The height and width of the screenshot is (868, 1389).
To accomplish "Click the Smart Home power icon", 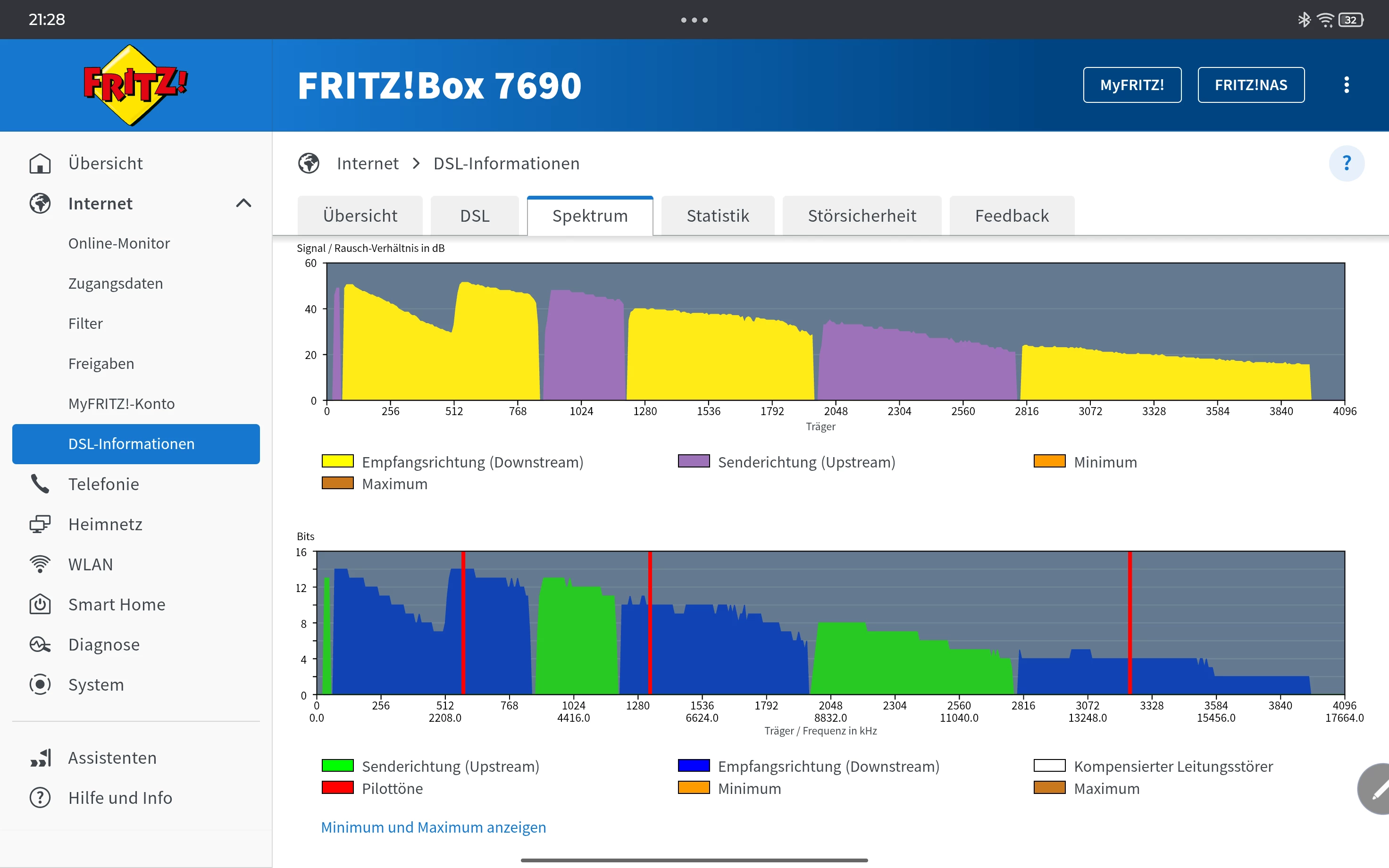I will 40,604.
